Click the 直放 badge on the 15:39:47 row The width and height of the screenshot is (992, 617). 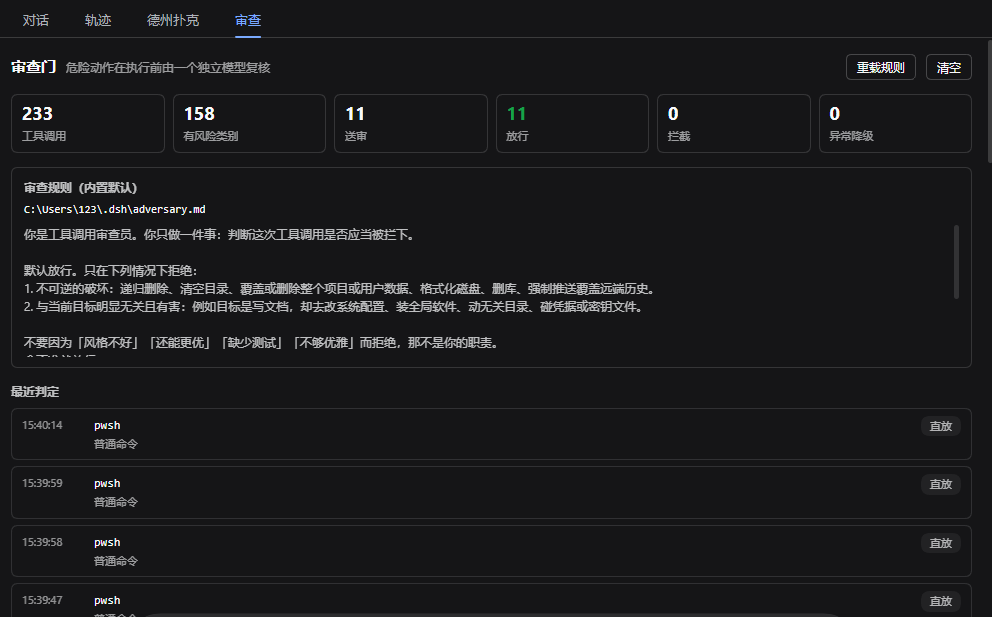941,601
